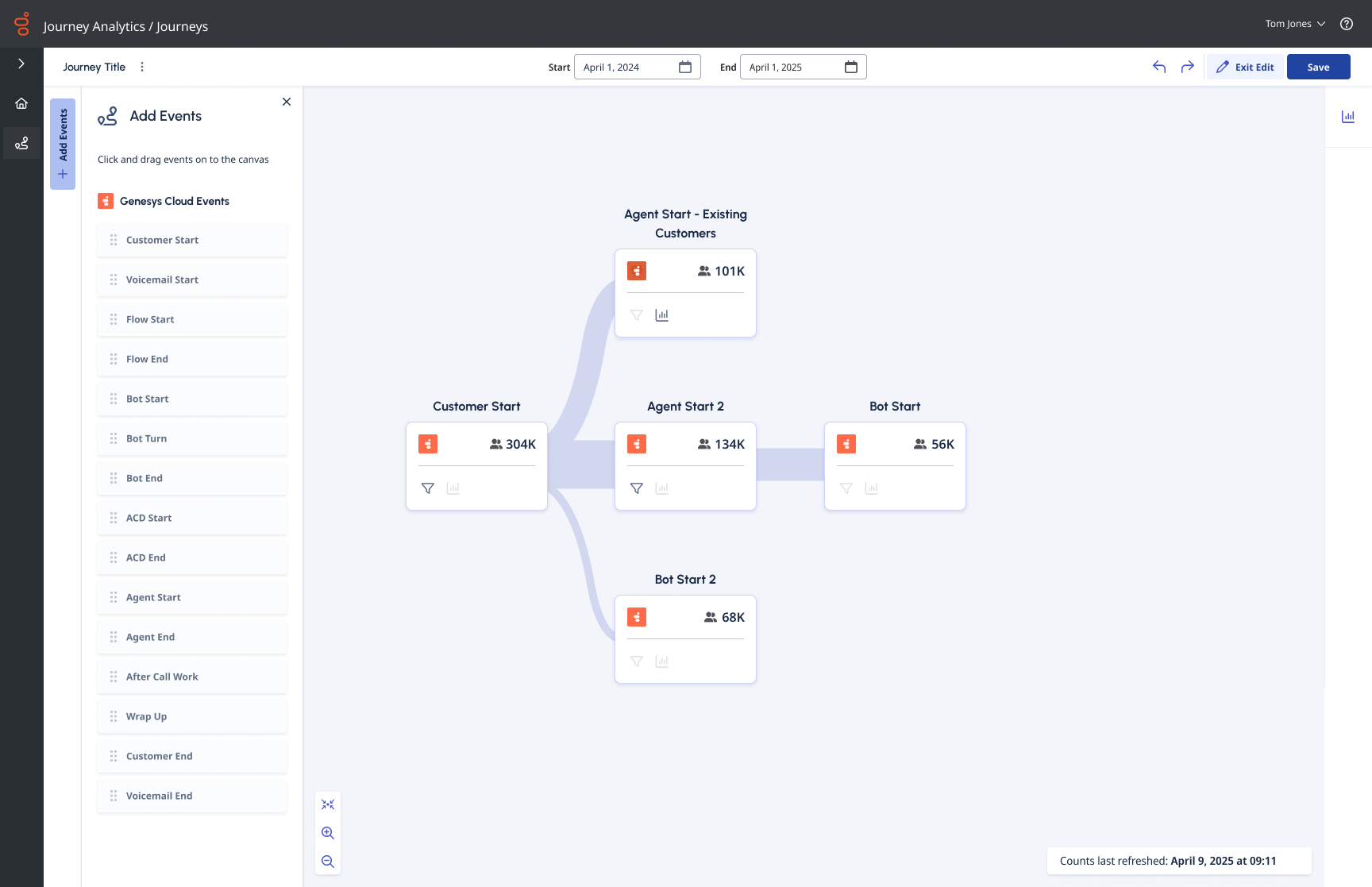Click filter icon on Customer Start node
The width and height of the screenshot is (1372, 887).
tap(428, 488)
